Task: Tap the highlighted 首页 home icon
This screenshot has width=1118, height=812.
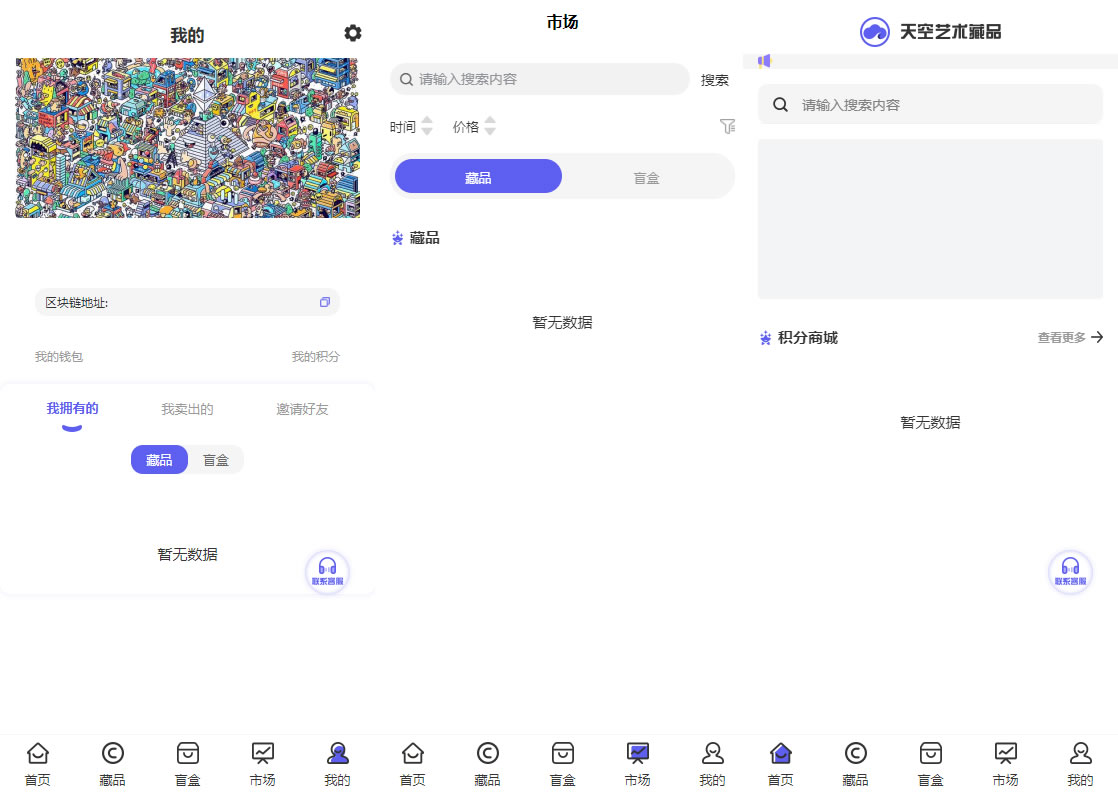Action: tap(780, 753)
